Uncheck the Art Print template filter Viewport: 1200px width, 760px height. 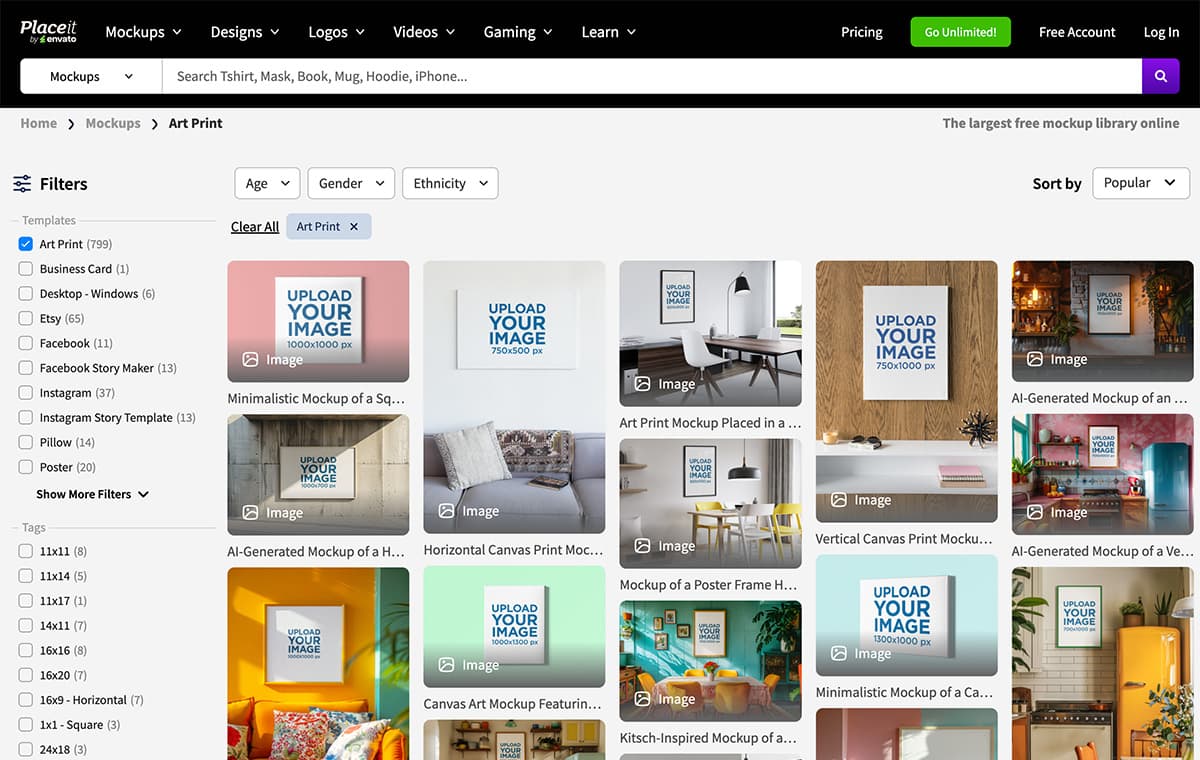coord(24,243)
